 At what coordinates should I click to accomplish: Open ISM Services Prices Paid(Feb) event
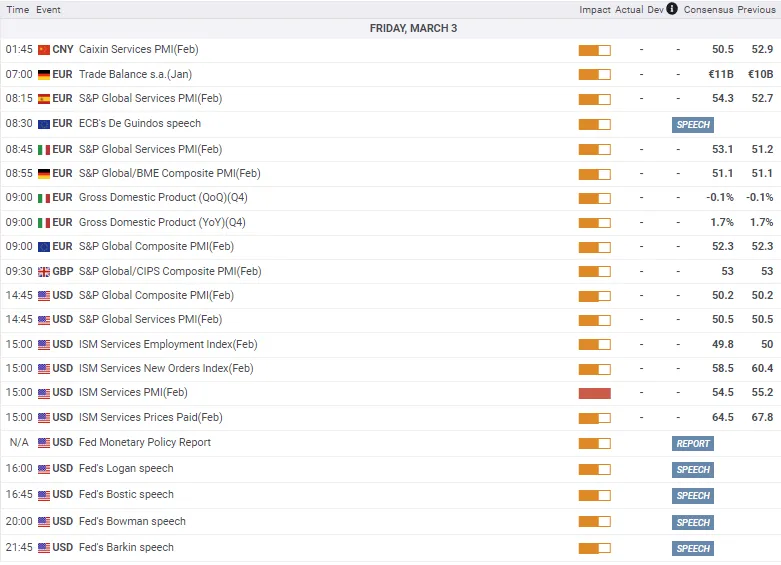150,417
